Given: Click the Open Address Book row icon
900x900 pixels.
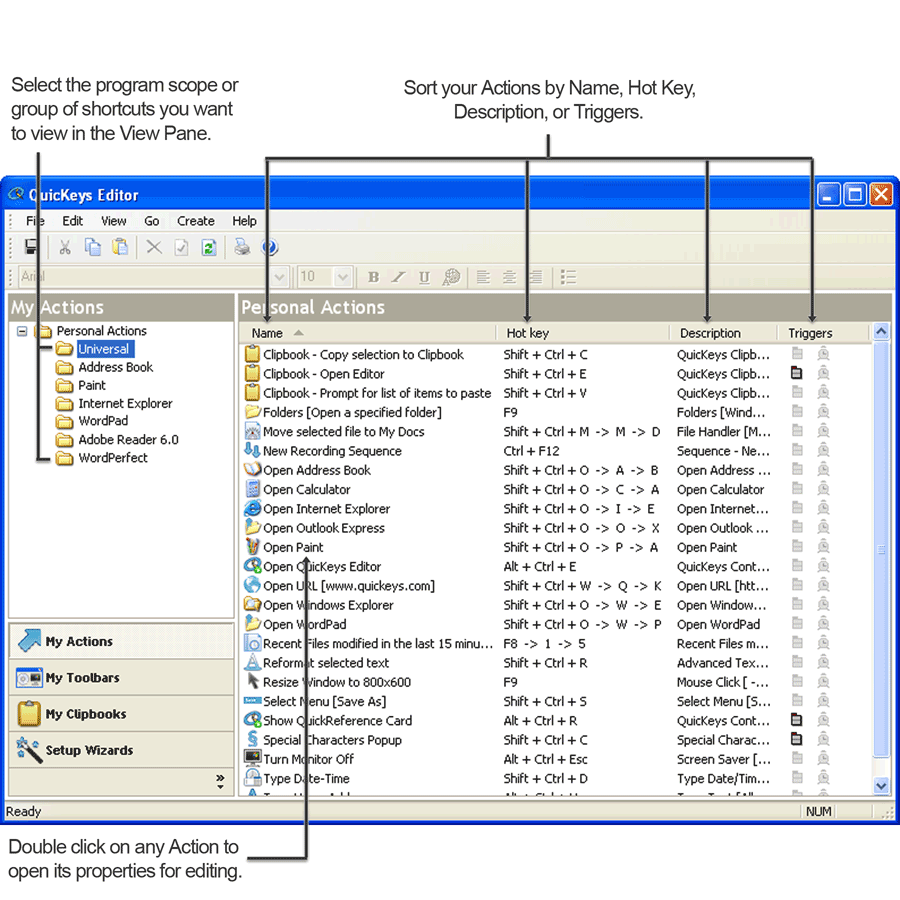Looking at the screenshot, I should tap(252, 470).
